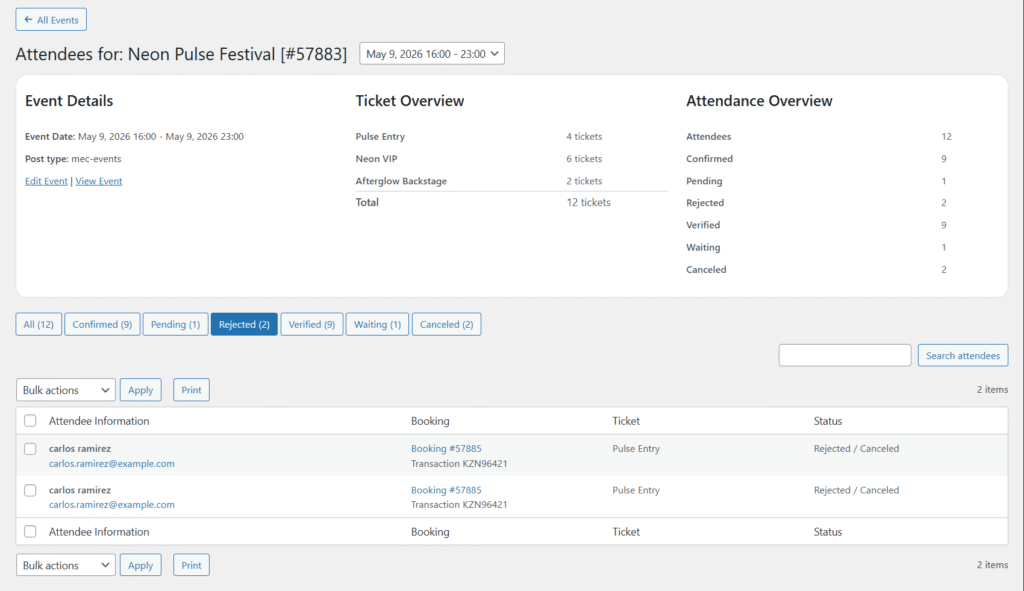Viewport: 1024px width, 591px height.
Task: Check the first carlos ramirez row checkbox
Action: (x=30, y=449)
